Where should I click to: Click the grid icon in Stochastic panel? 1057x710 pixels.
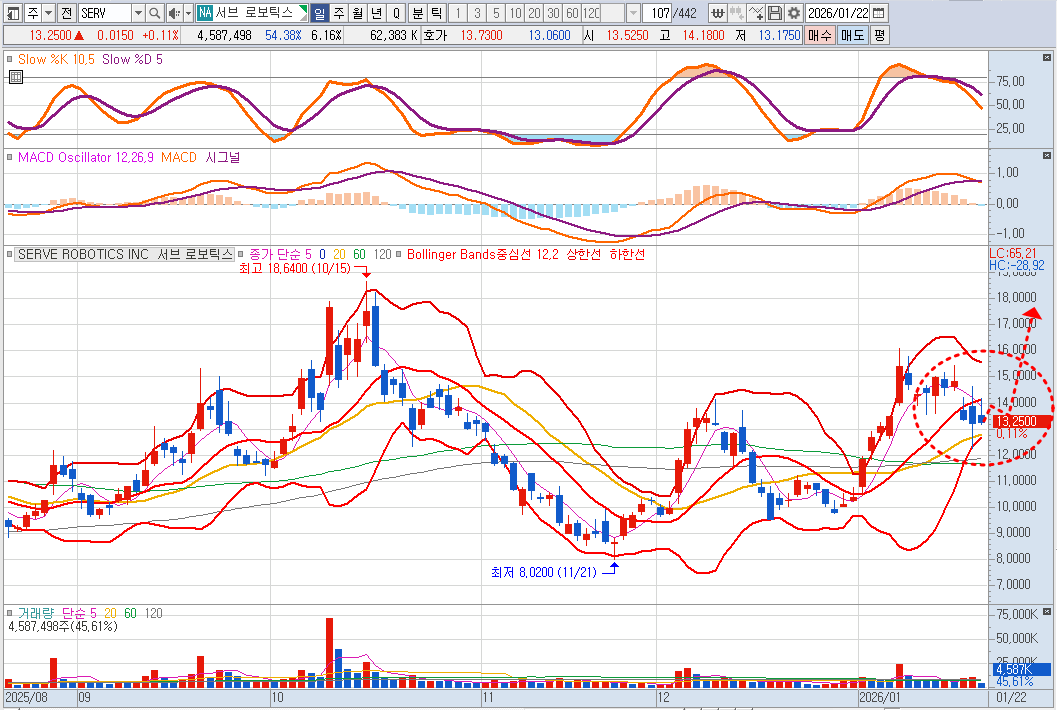pyautogui.click(x=14, y=76)
